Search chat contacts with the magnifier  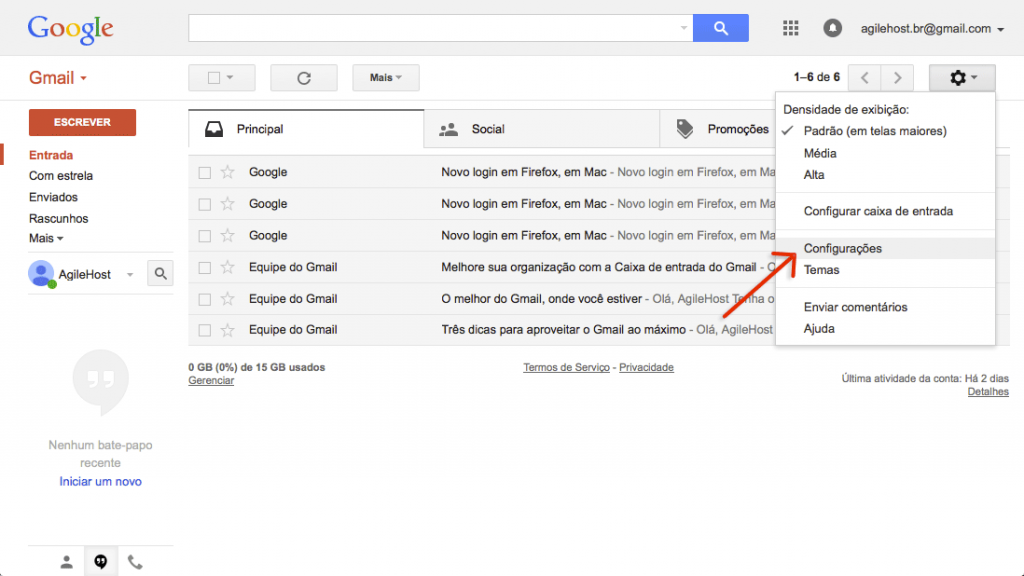(x=160, y=274)
